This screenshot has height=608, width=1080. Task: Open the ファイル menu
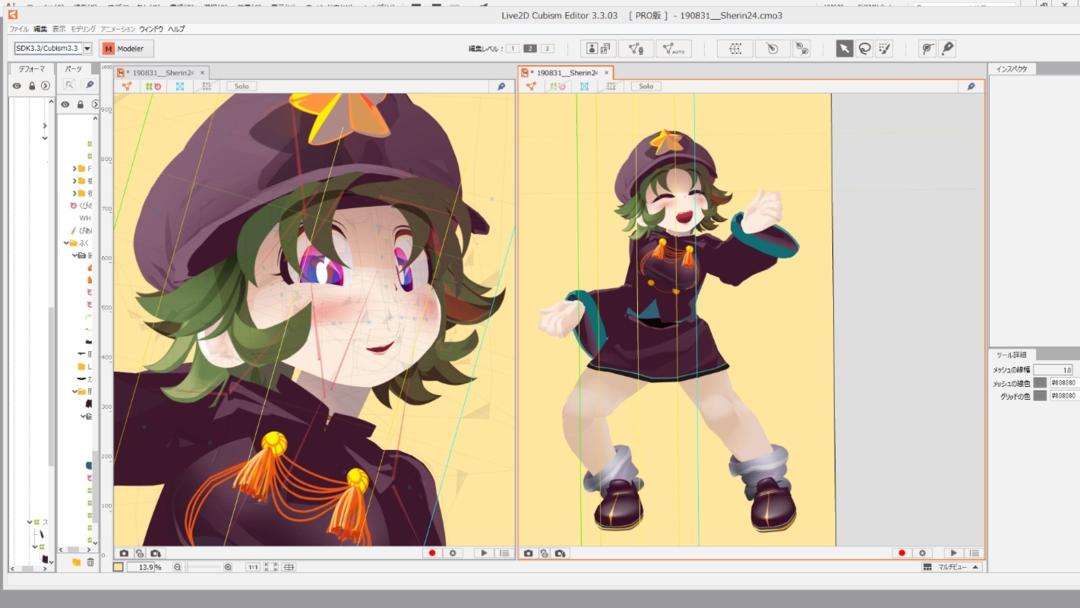click(19, 29)
